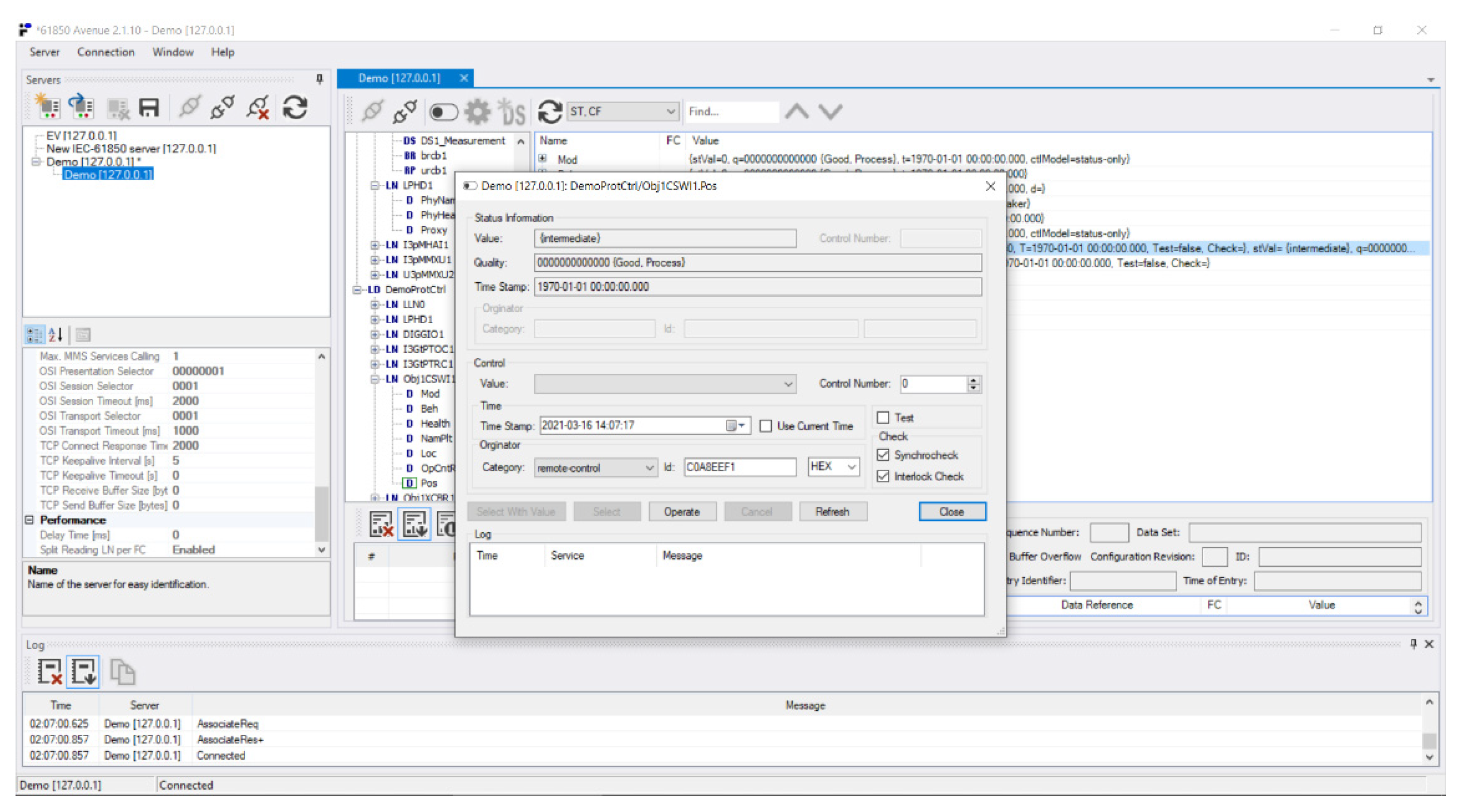Close the bottom Log panel with the X
This screenshot has height=812, width=1462.
[x=1429, y=644]
